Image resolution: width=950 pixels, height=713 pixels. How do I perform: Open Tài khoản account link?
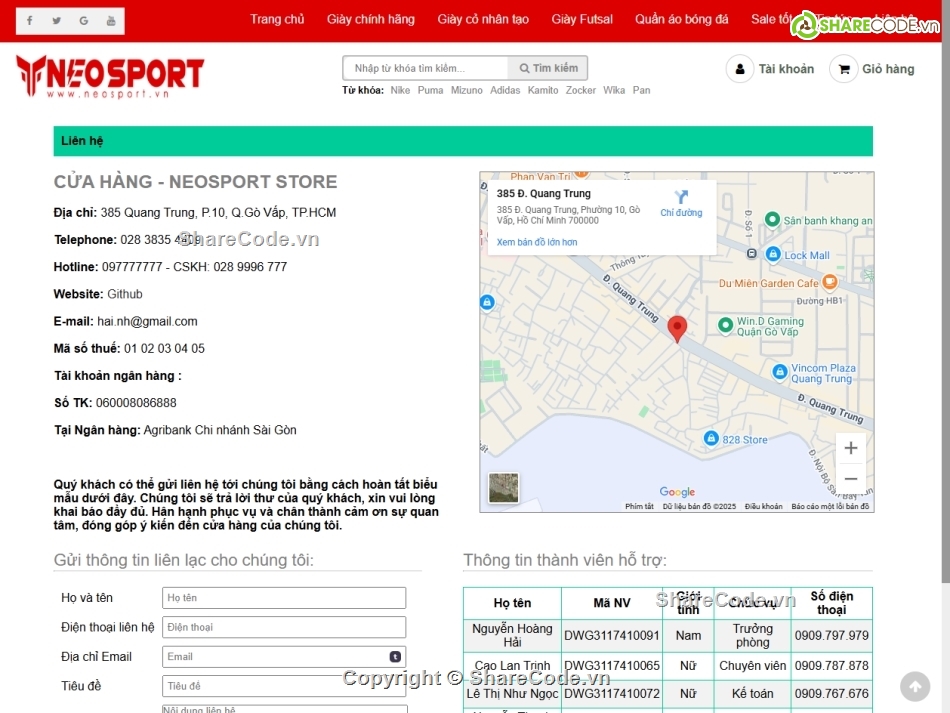pos(786,69)
